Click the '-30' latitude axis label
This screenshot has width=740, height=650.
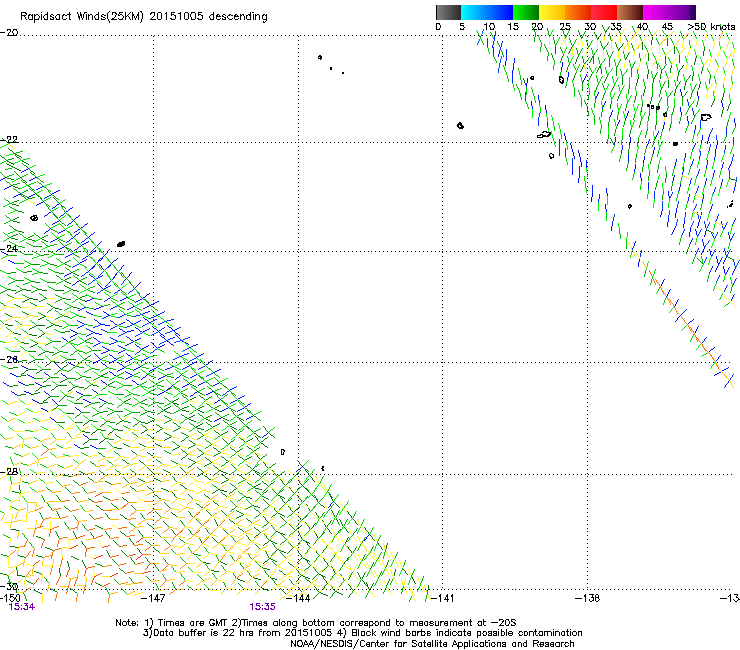coord(9,587)
